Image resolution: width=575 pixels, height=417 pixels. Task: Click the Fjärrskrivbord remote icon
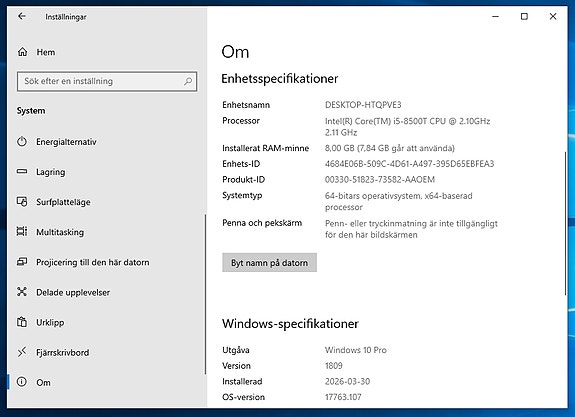[22, 352]
